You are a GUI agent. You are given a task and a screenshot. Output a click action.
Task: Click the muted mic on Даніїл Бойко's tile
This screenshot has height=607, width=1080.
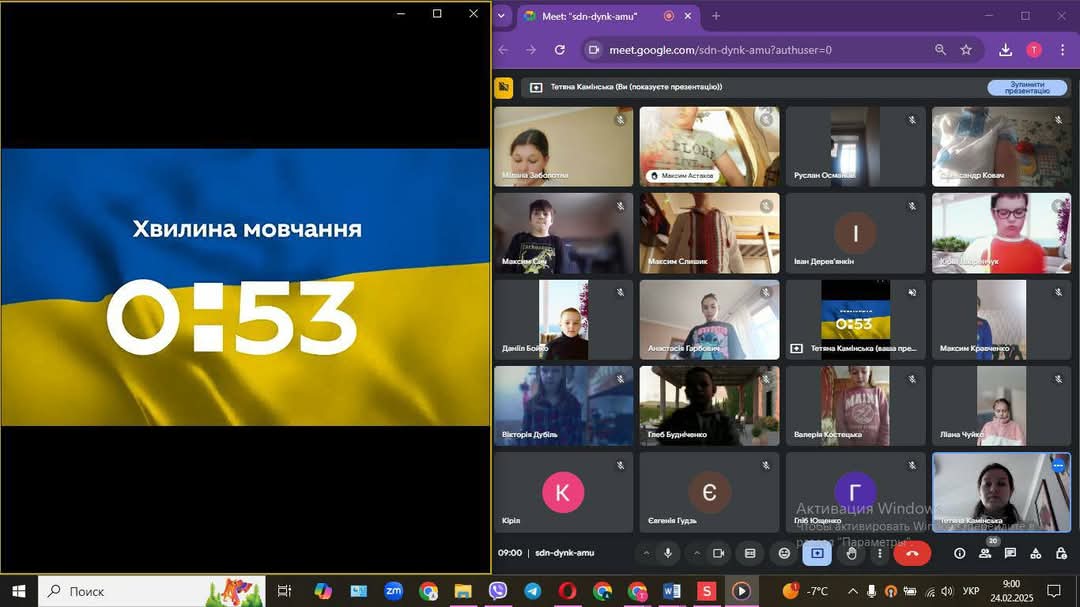pos(620,293)
